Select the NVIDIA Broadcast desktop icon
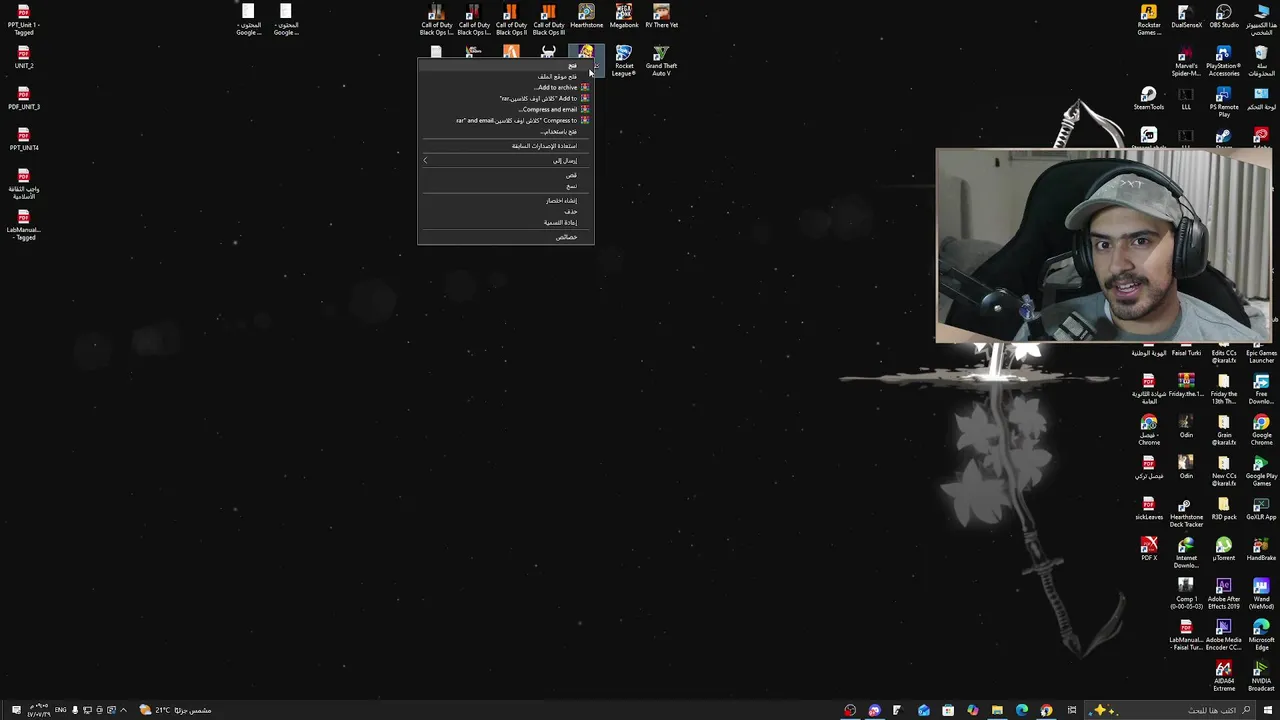This screenshot has width=1280, height=720. (1261, 676)
